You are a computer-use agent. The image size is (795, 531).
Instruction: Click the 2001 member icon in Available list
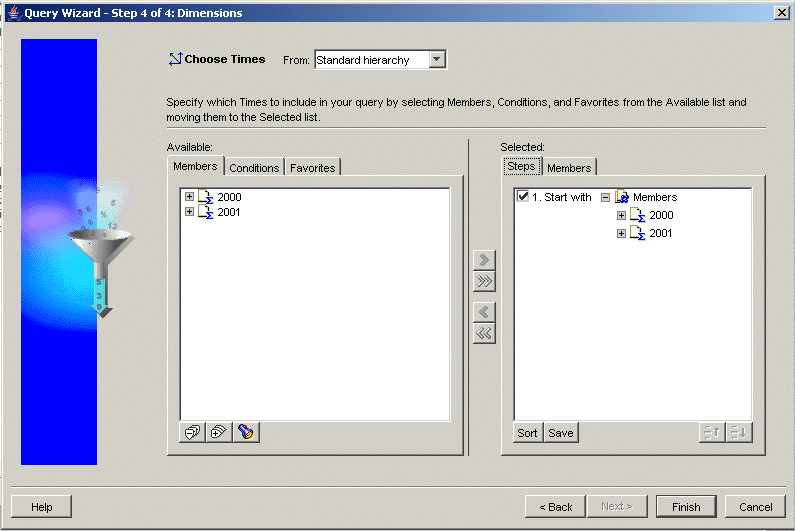coord(205,212)
